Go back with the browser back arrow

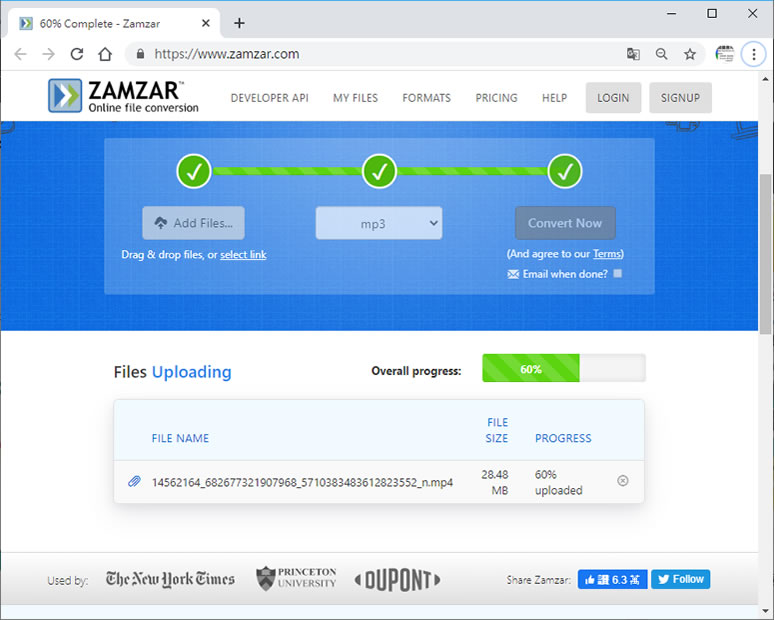(20, 54)
